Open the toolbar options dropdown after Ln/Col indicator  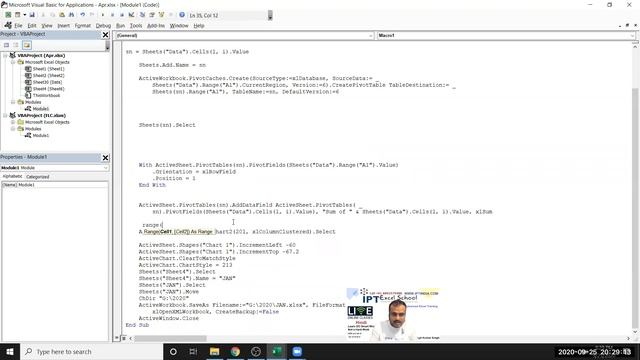click(x=270, y=16)
